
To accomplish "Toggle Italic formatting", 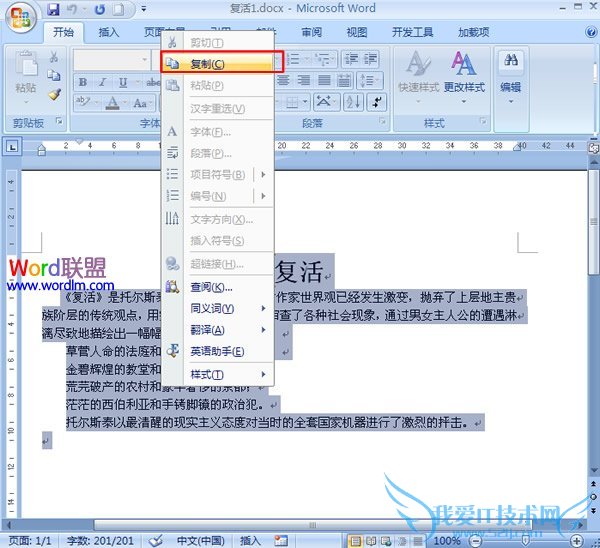I will click(x=103, y=82).
